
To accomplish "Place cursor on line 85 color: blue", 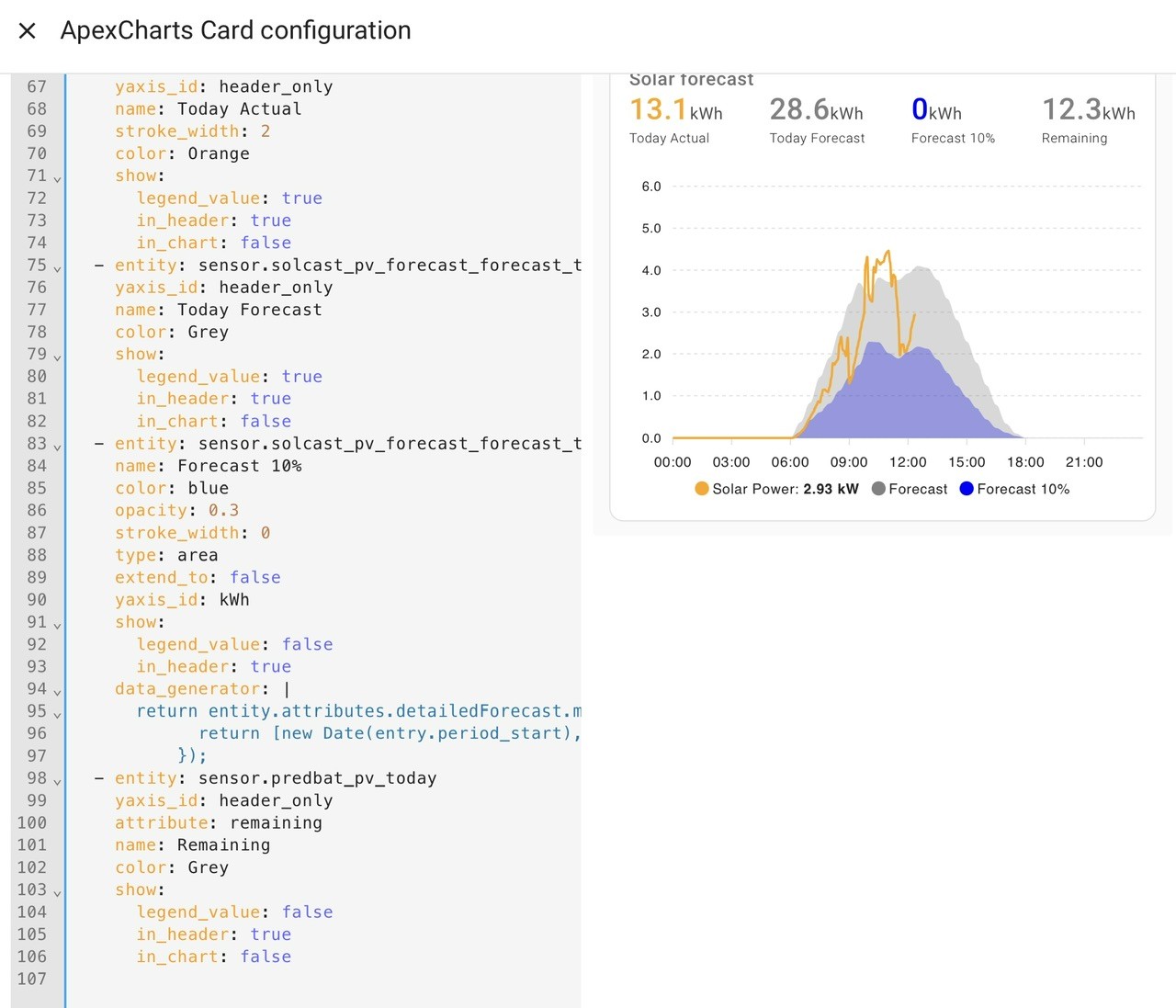I will (x=172, y=488).
